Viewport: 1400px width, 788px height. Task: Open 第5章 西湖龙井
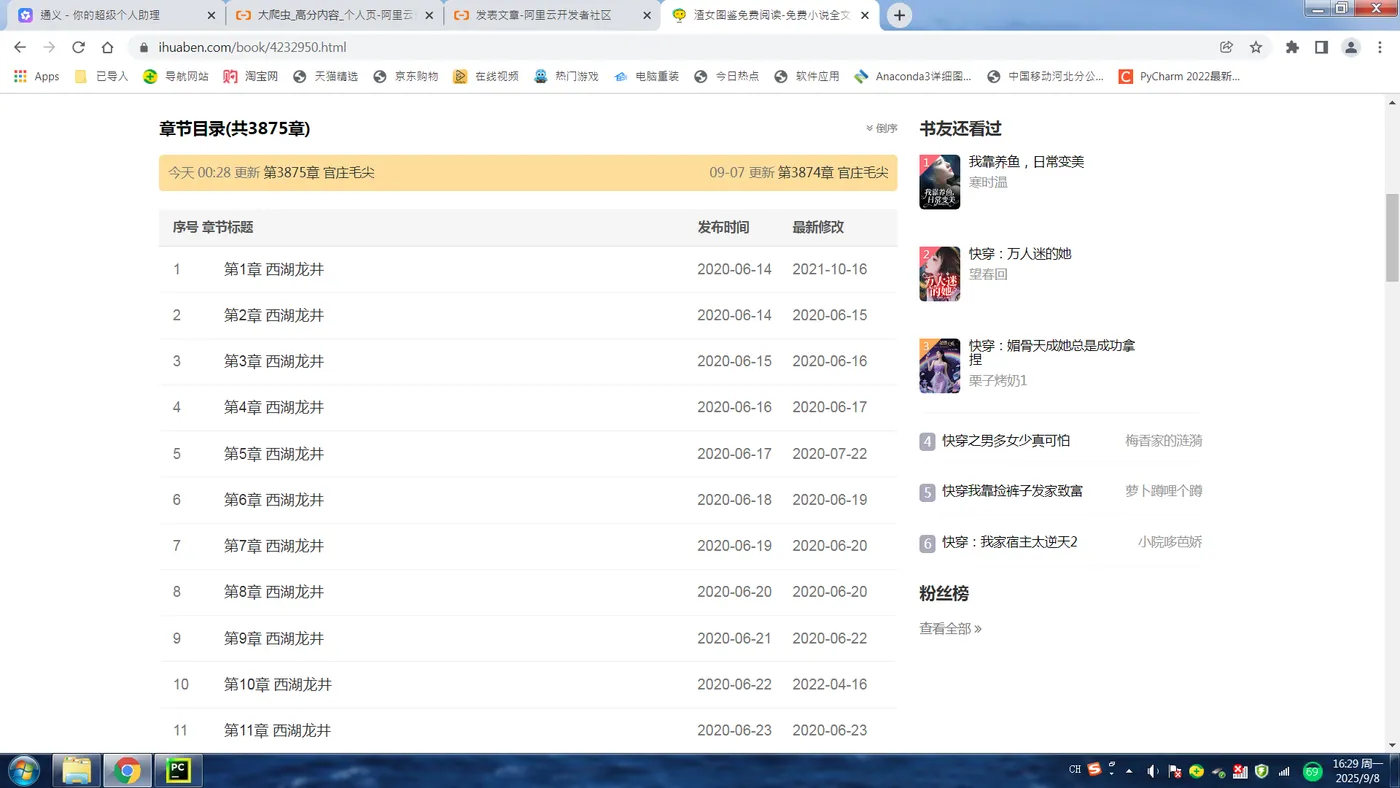coord(274,454)
